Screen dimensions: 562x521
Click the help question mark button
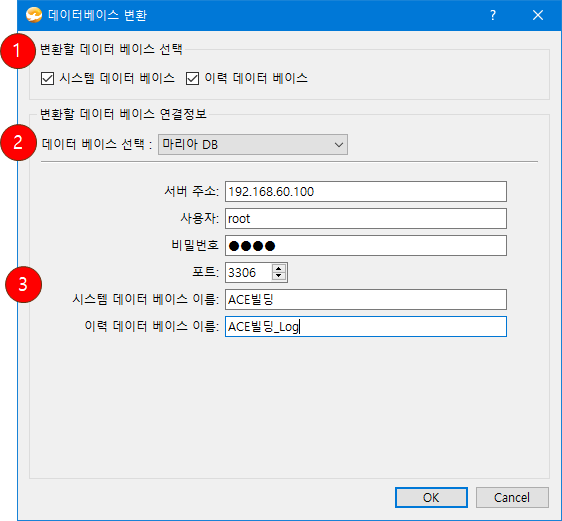tap(493, 15)
